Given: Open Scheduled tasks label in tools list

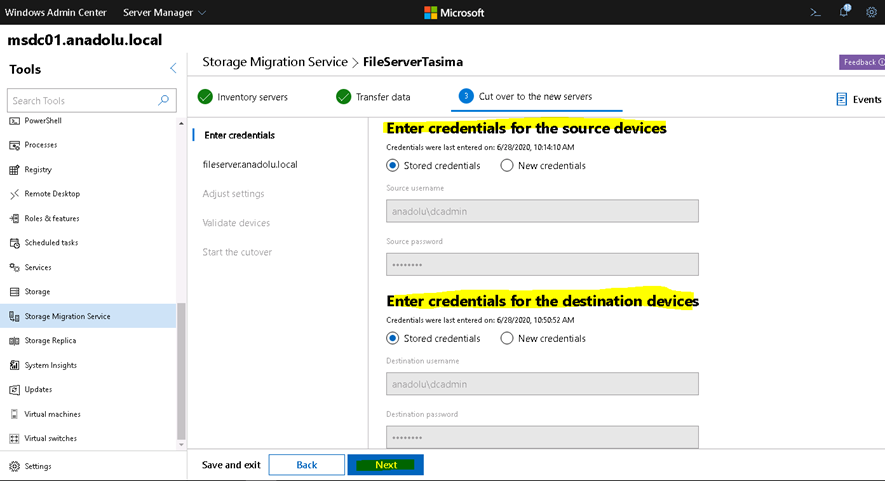Looking at the screenshot, I should click(51, 243).
